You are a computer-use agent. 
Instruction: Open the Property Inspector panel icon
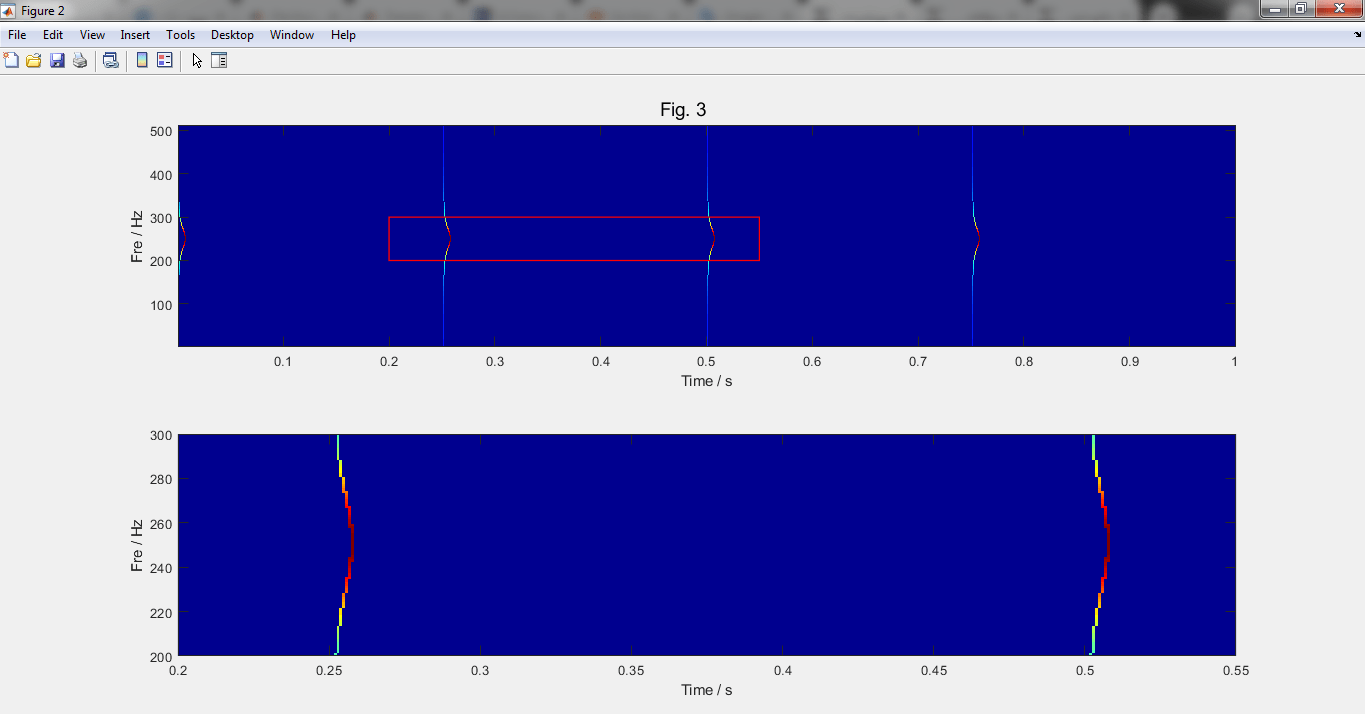[219, 60]
